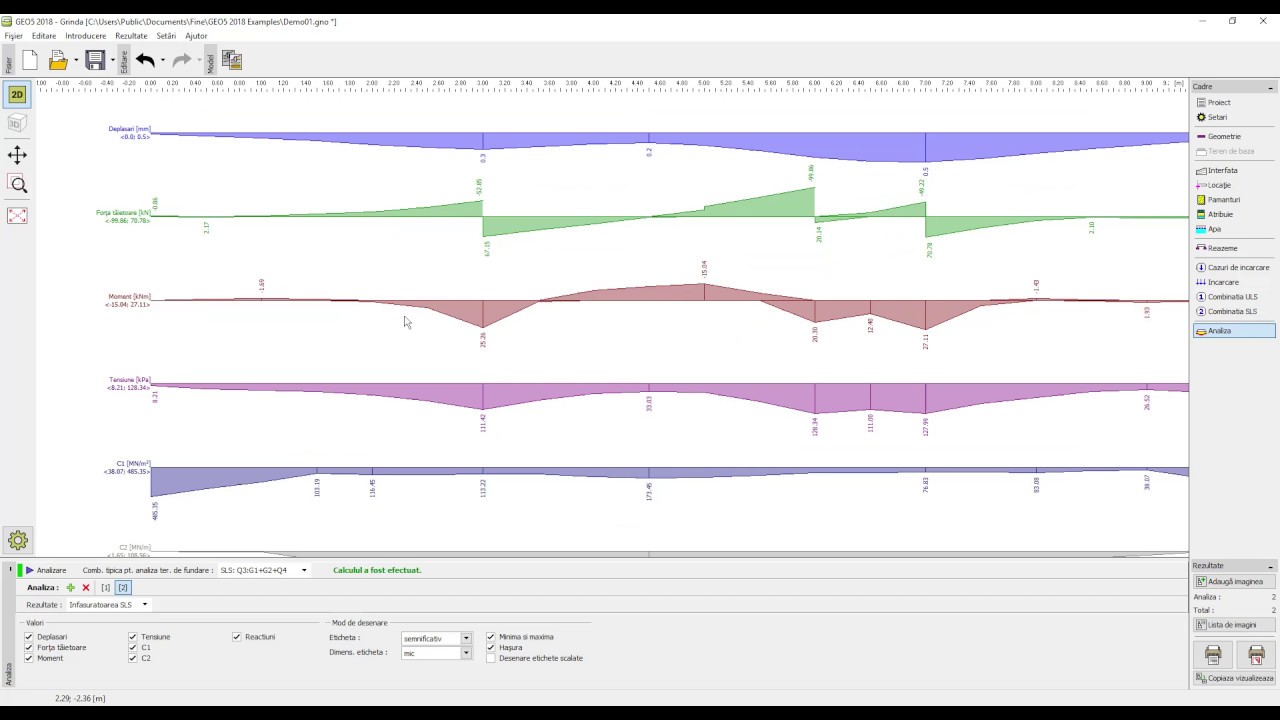Expand the undo history dropdown arrow
This screenshot has height=720, width=1280.
pos(163,60)
